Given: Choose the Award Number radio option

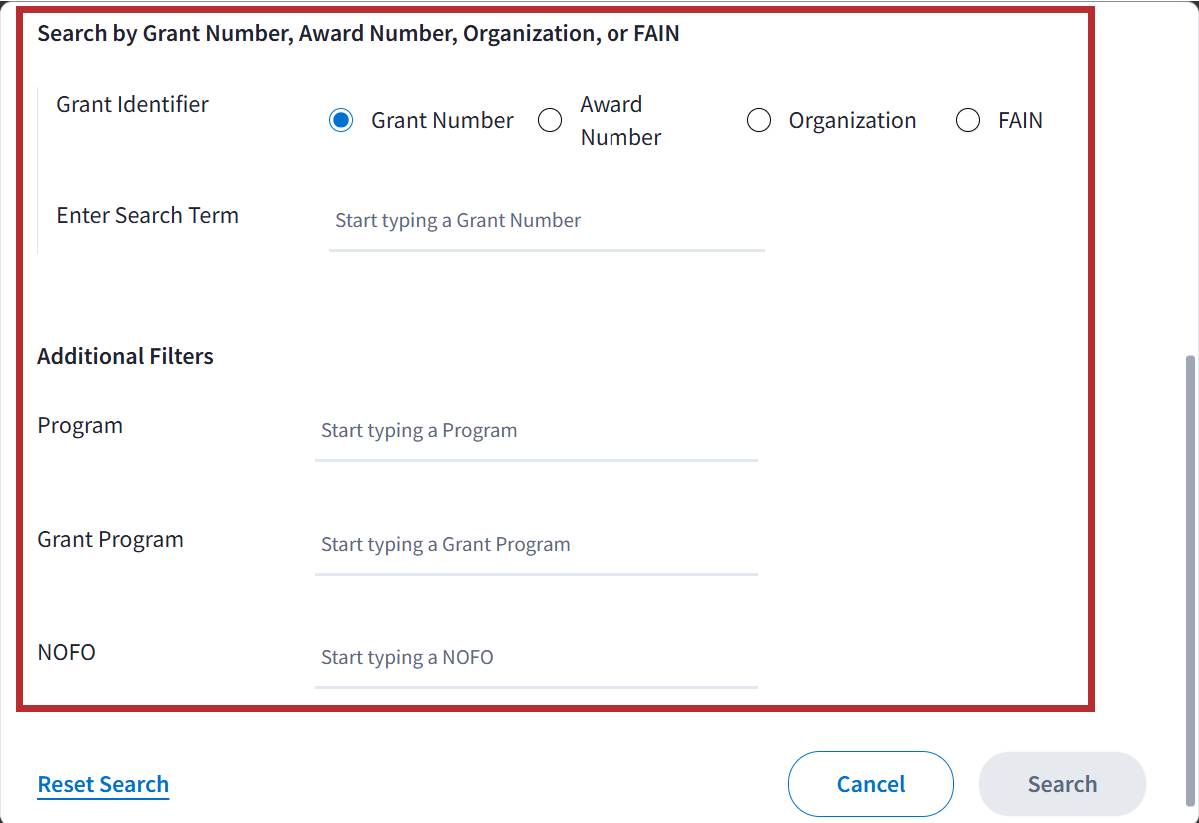Looking at the screenshot, I should point(550,121).
